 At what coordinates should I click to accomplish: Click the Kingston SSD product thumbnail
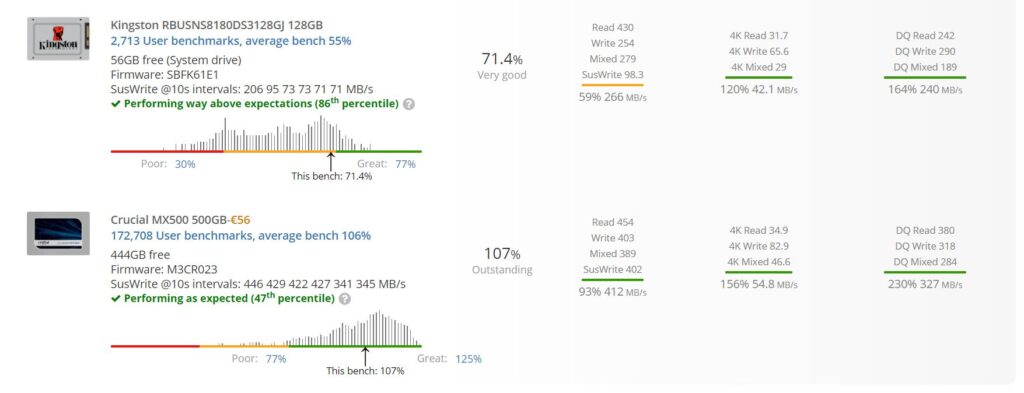point(58,39)
